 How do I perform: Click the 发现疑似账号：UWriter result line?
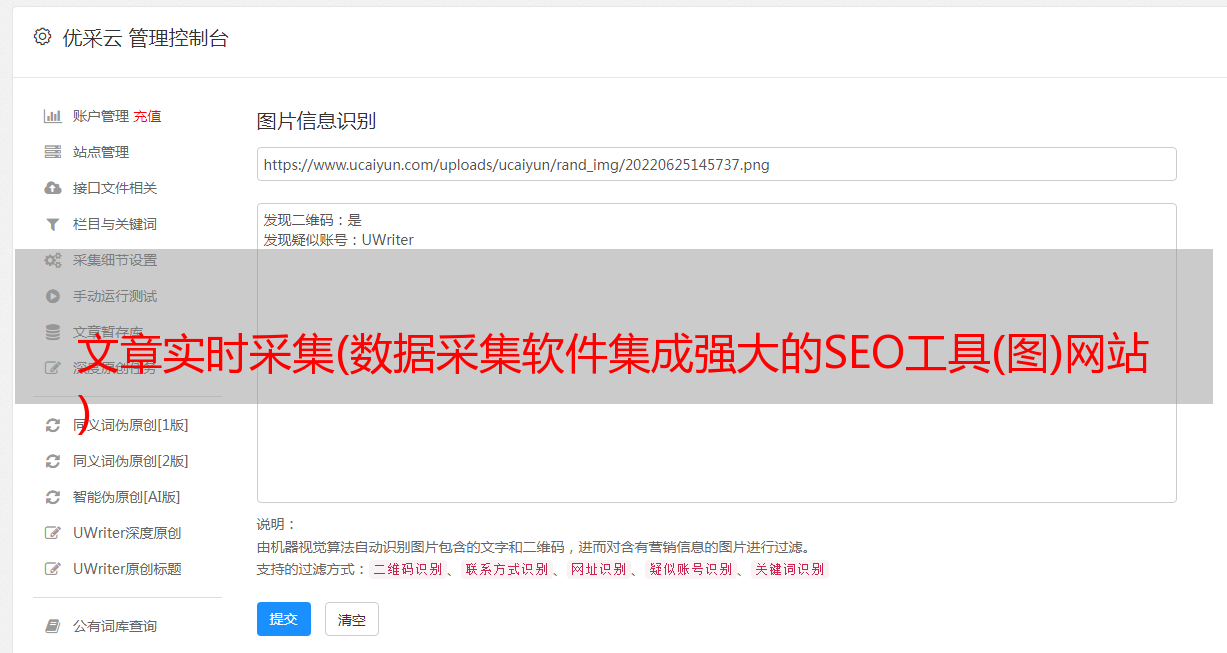click(339, 240)
